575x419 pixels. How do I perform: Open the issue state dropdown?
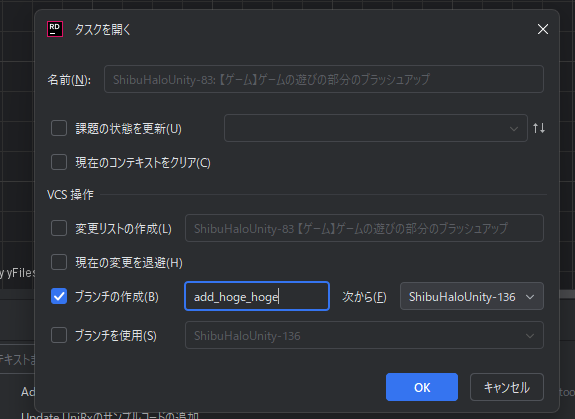click(x=376, y=128)
